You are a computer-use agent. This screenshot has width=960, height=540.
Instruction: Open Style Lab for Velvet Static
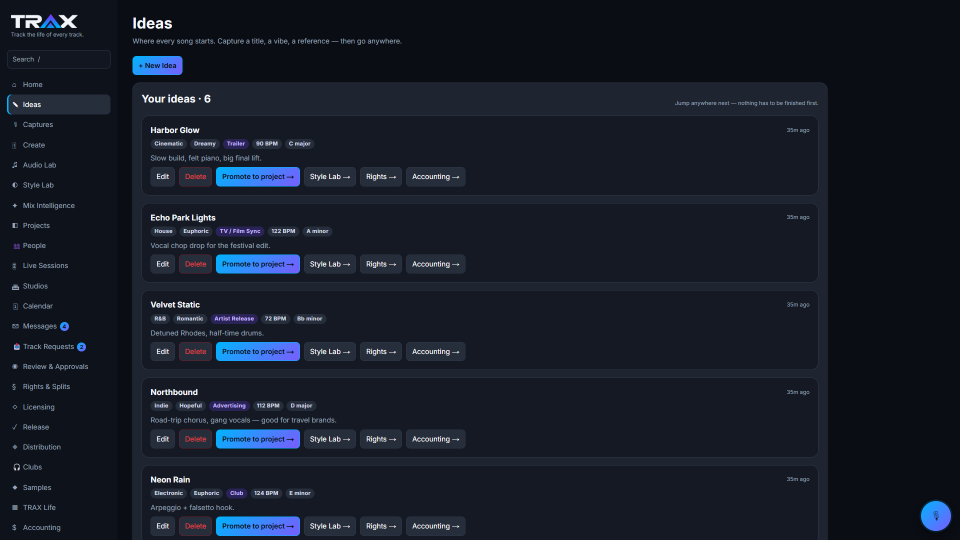pos(330,351)
